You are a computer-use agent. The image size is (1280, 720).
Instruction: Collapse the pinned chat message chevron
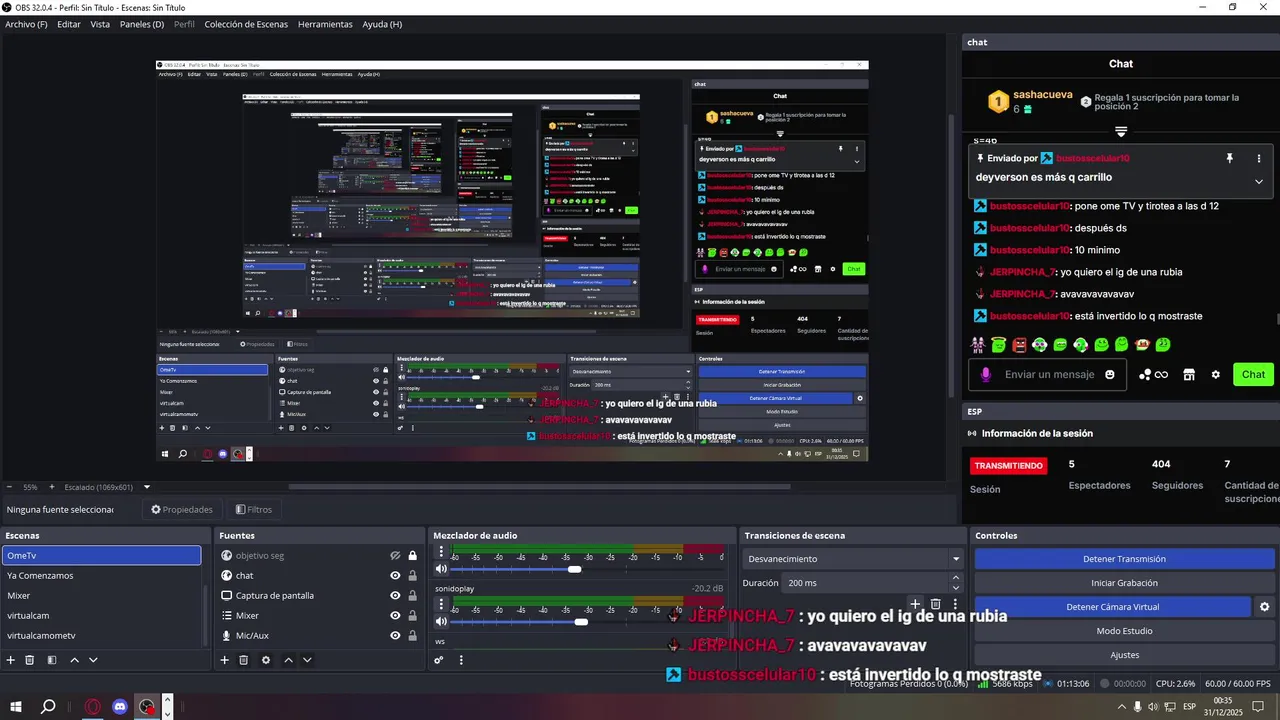tap(1258, 181)
